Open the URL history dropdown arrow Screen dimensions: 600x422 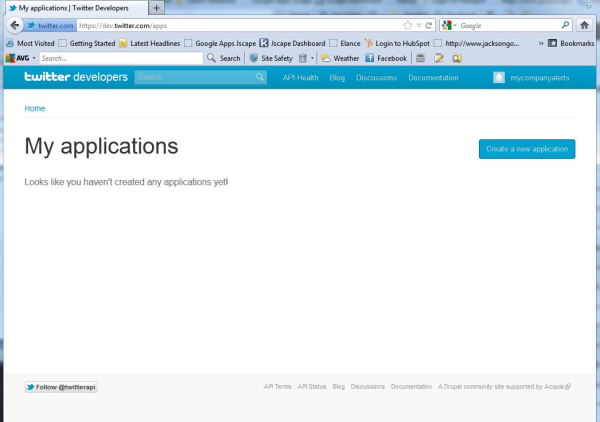[418, 25]
